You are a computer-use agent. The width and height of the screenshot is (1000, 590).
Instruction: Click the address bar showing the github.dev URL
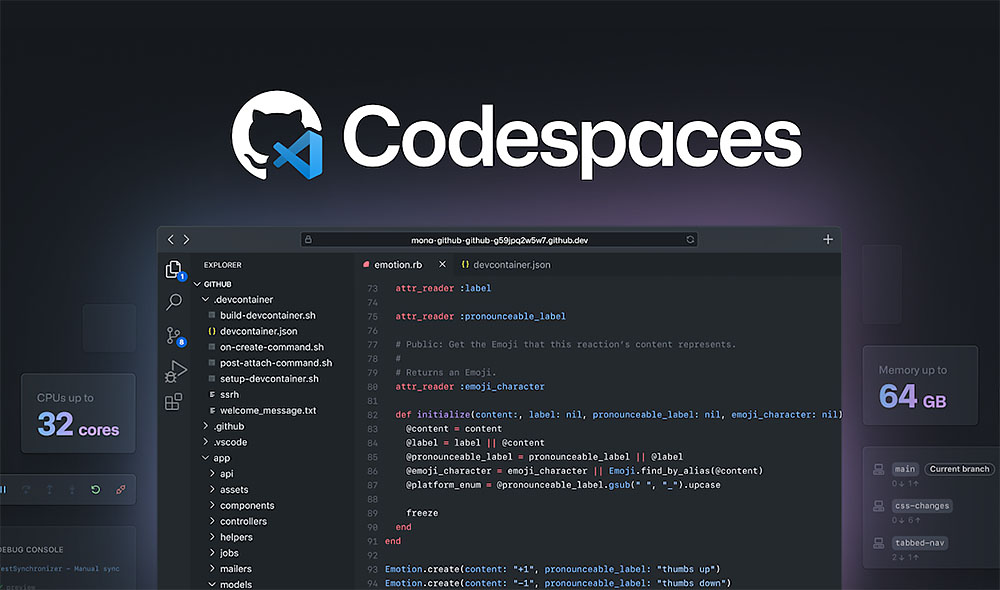(x=499, y=240)
